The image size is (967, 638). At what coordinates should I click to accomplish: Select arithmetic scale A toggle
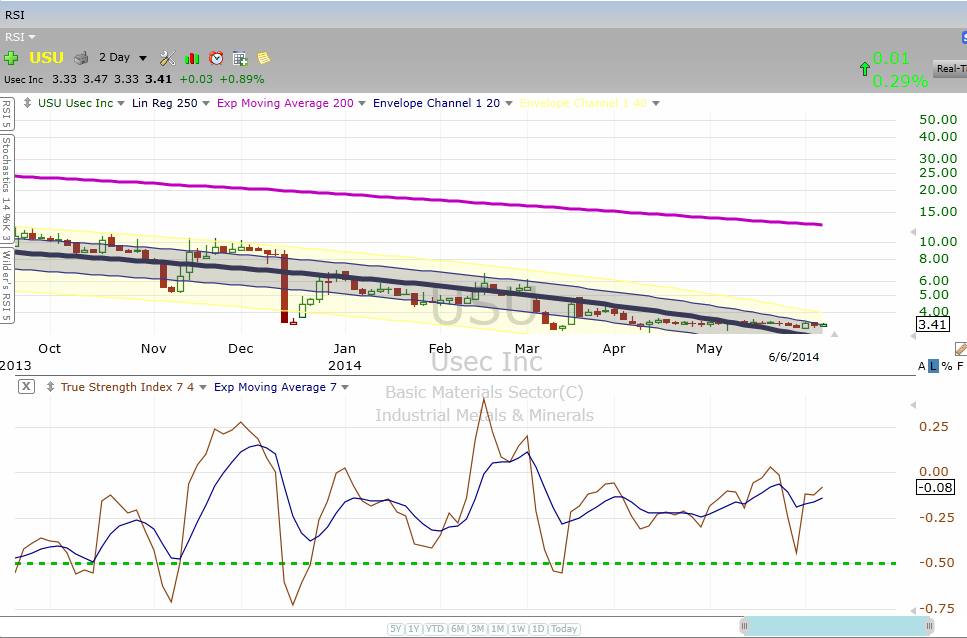(921, 366)
